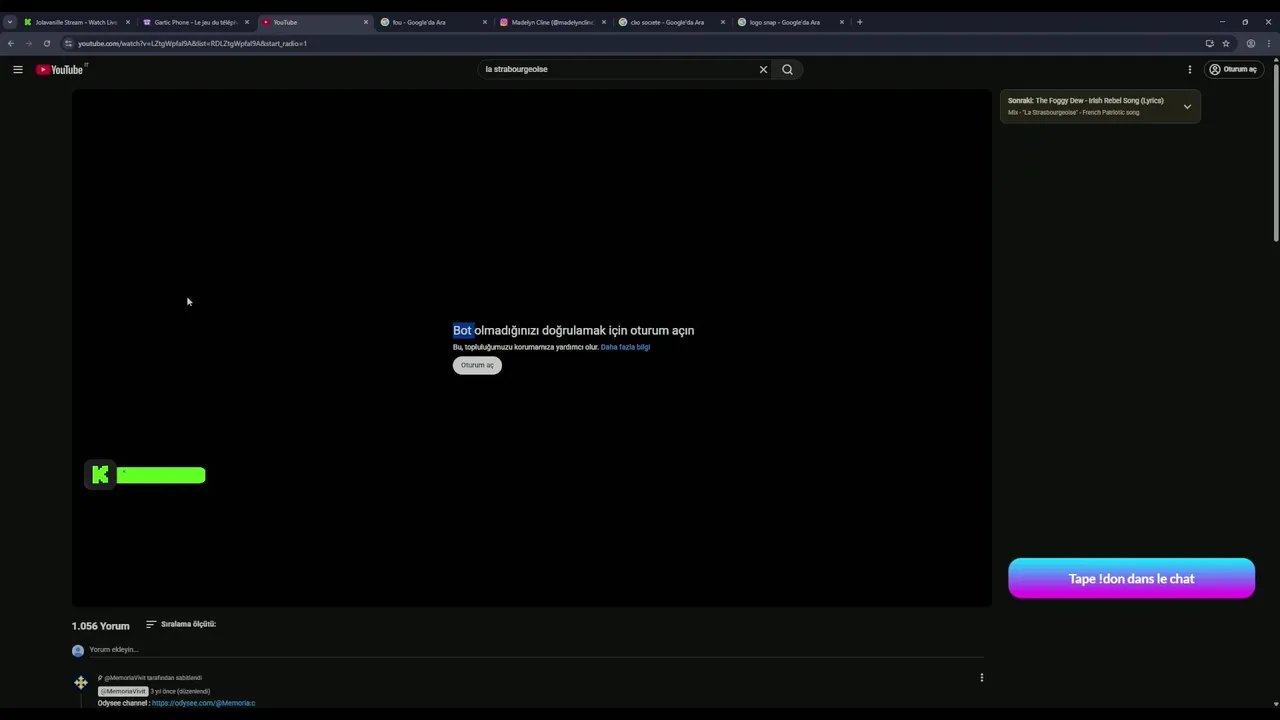Close the active YouTube tab
Screen dimensions: 1280x720
click(x=366, y=22)
